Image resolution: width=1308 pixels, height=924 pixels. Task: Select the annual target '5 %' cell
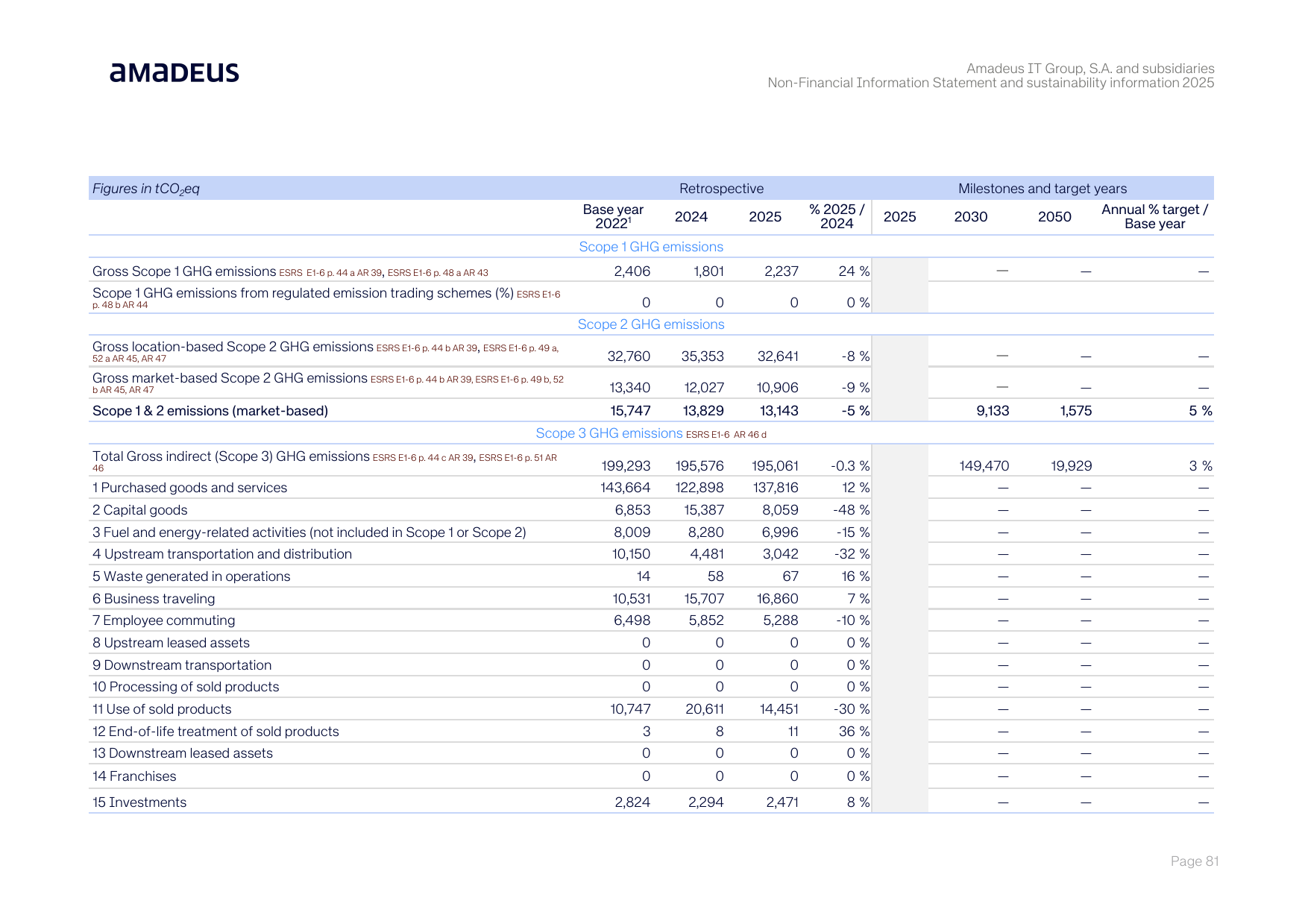tap(1201, 411)
